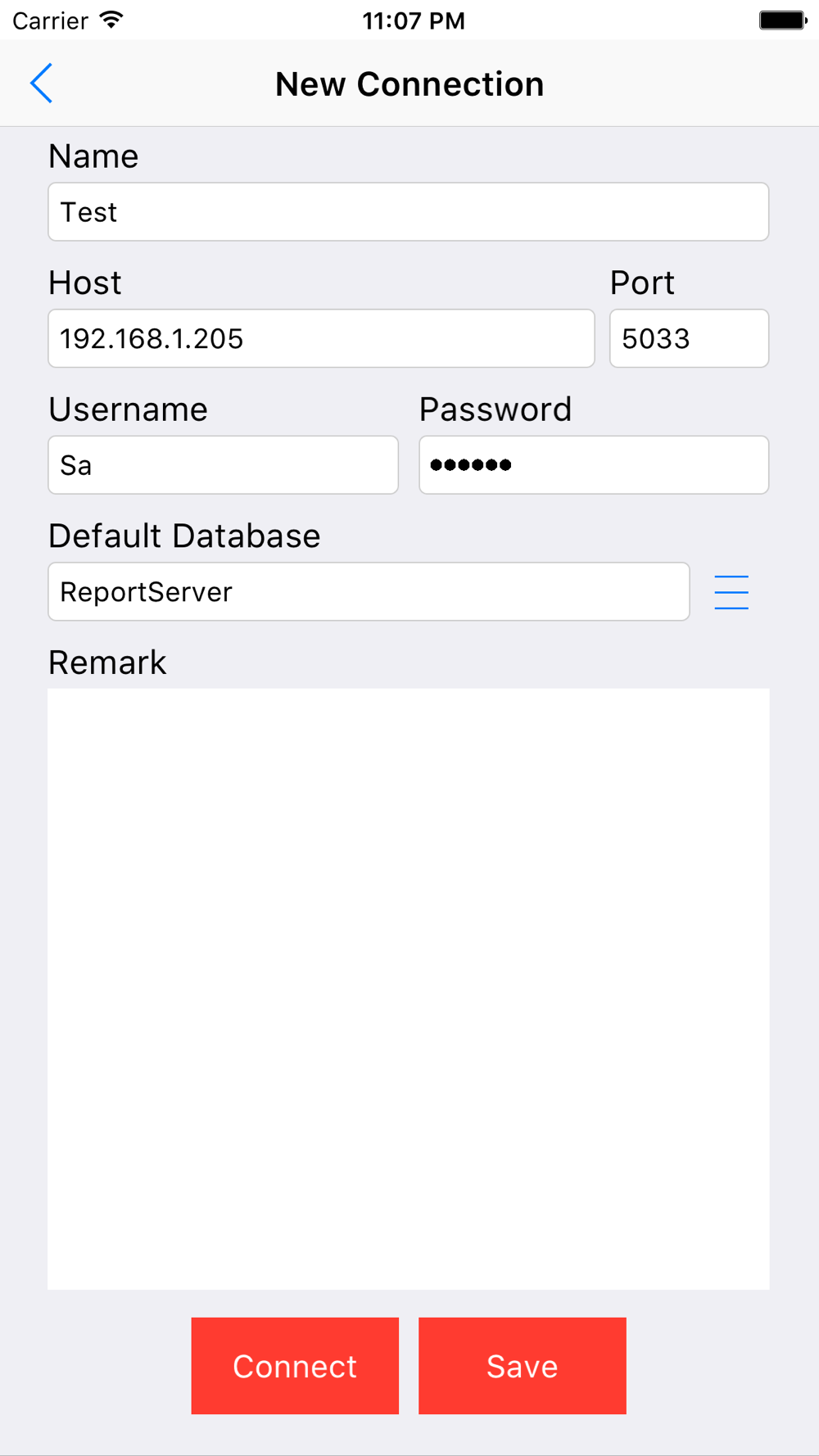Edit Default Database field ReportServer

369,591
